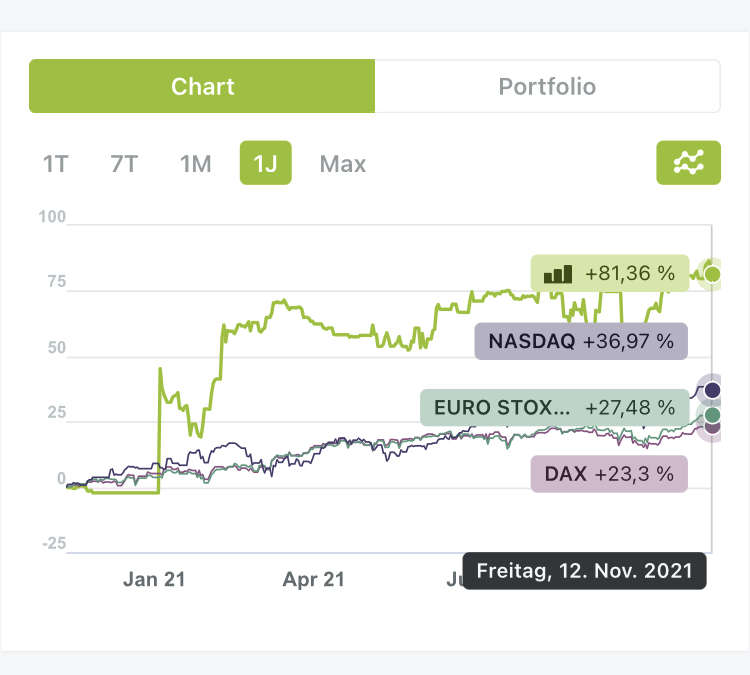Viewport: 750px width, 675px height.
Task: Click the dark blue NASDAQ endpoint dot
Action: coord(712,390)
